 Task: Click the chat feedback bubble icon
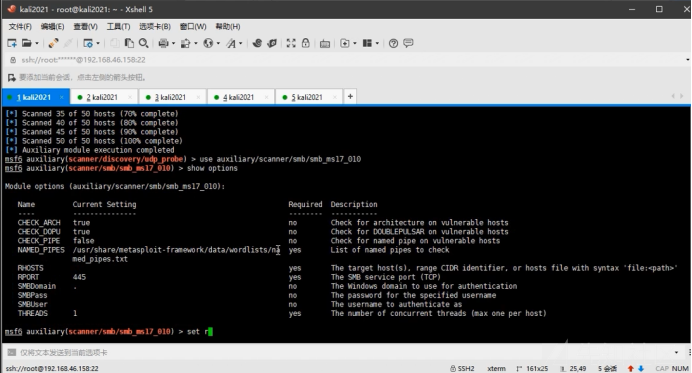408,43
